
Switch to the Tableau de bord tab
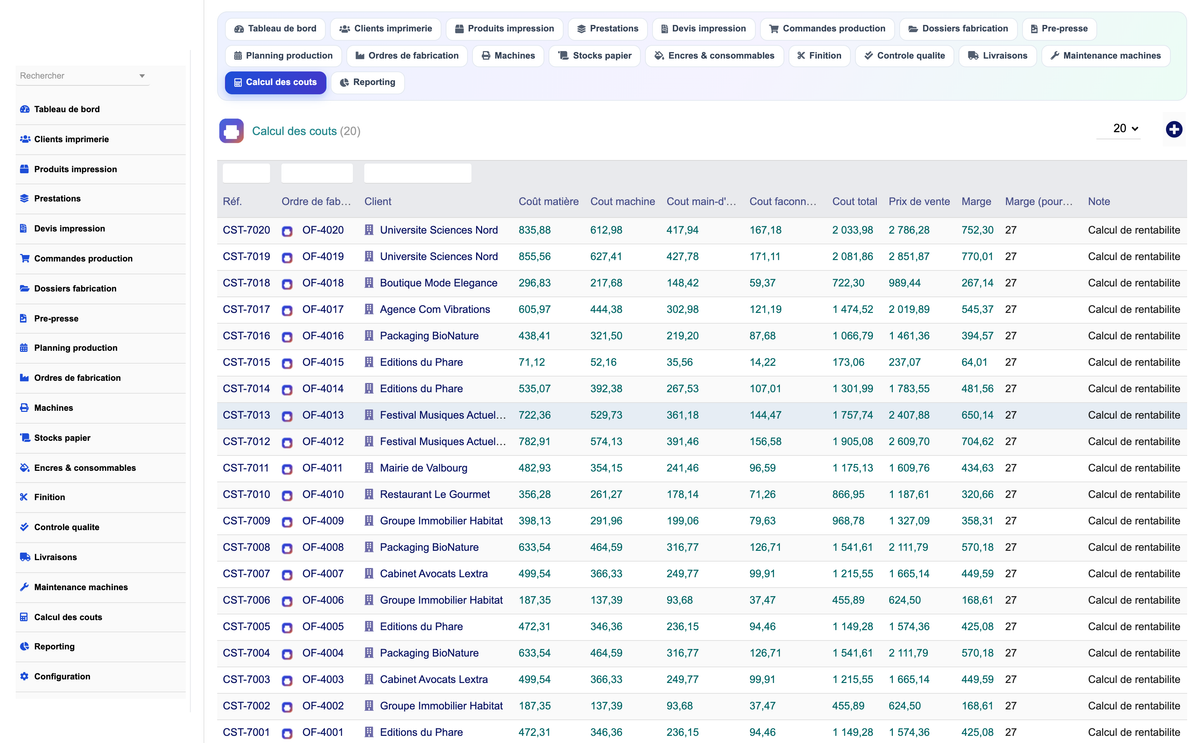(x=275, y=29)
